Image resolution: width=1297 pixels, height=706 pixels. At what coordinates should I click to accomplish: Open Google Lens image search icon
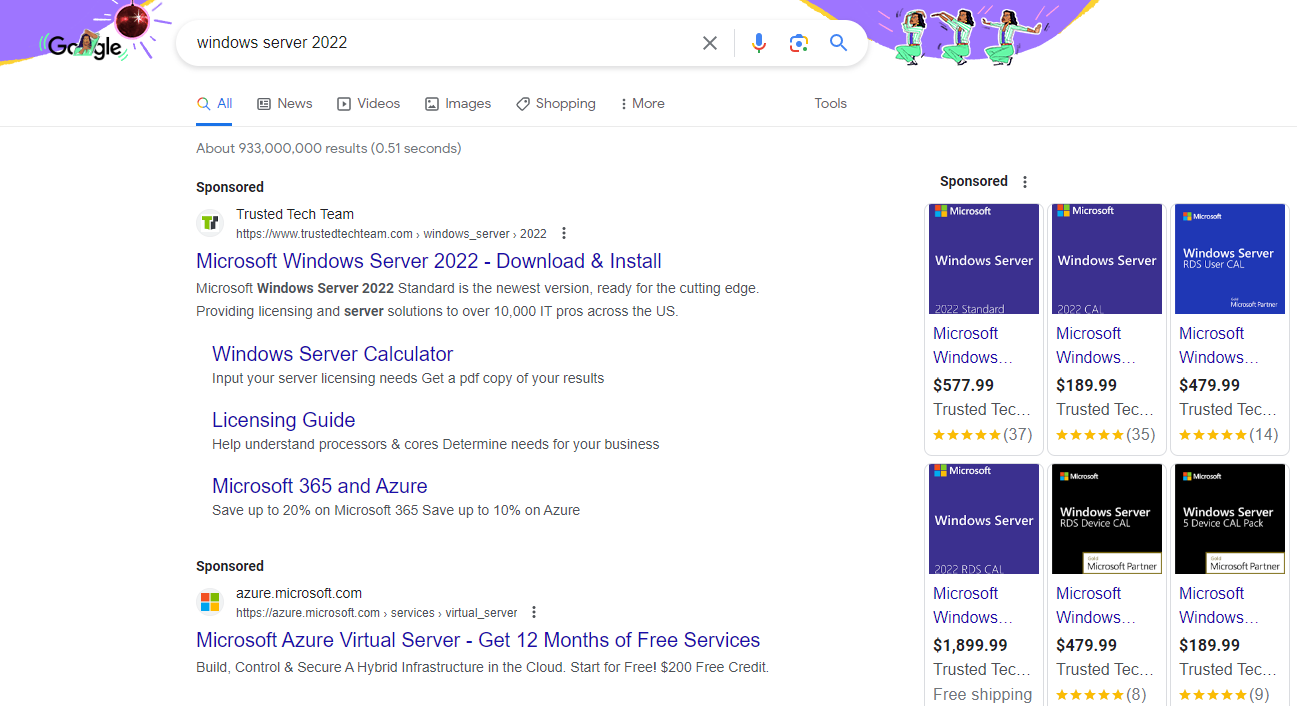[x=798, y=43]
